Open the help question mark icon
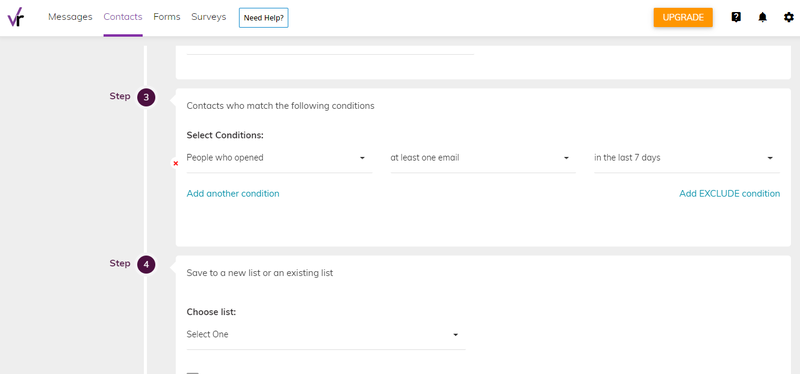 pyautogui.click(x=736, y=17)
